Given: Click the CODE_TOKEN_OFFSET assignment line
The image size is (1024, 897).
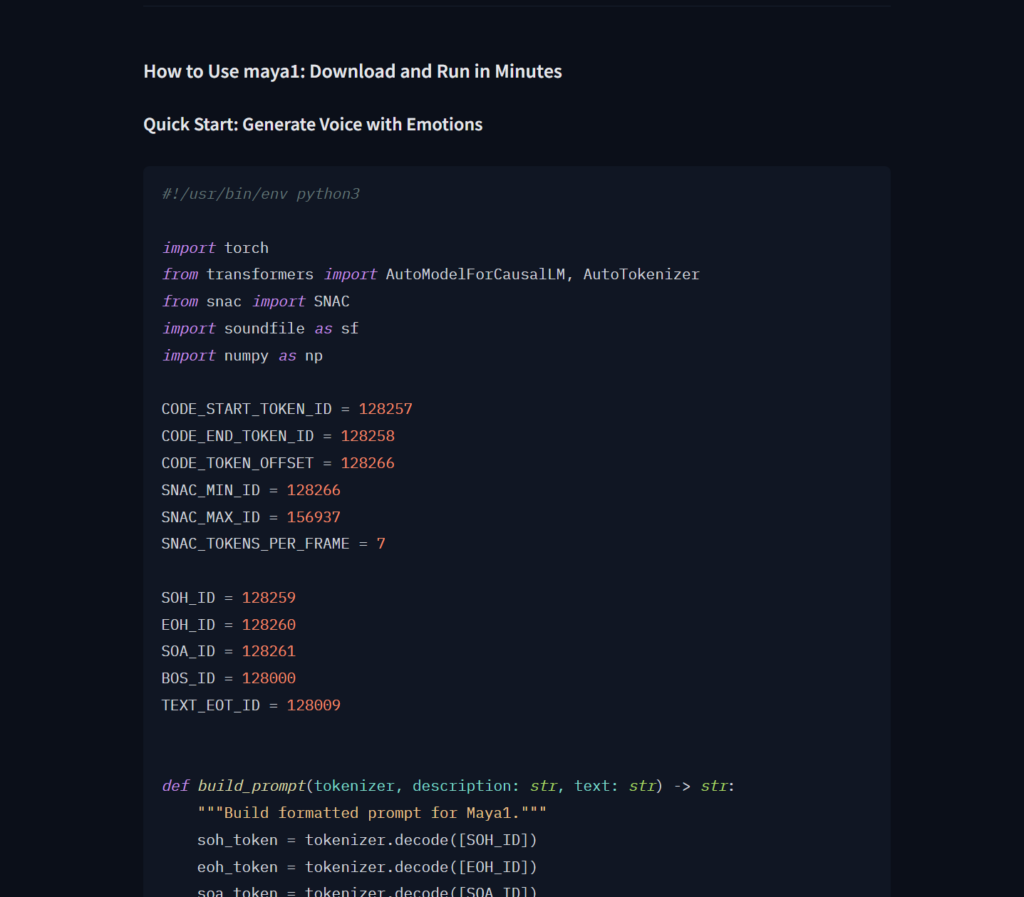Looking at the screenshot, I should 277,463.
